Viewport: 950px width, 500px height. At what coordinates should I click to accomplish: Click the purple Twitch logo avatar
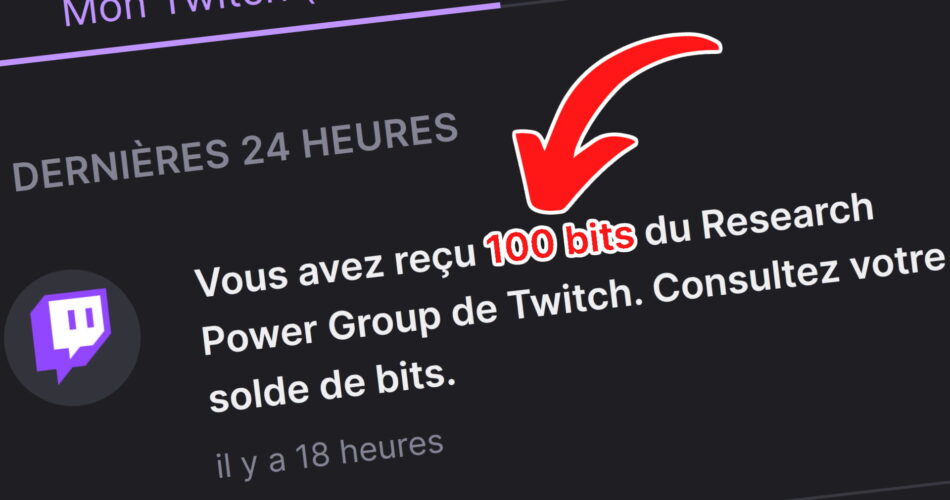pyautogui.click(x=71, y=334)
